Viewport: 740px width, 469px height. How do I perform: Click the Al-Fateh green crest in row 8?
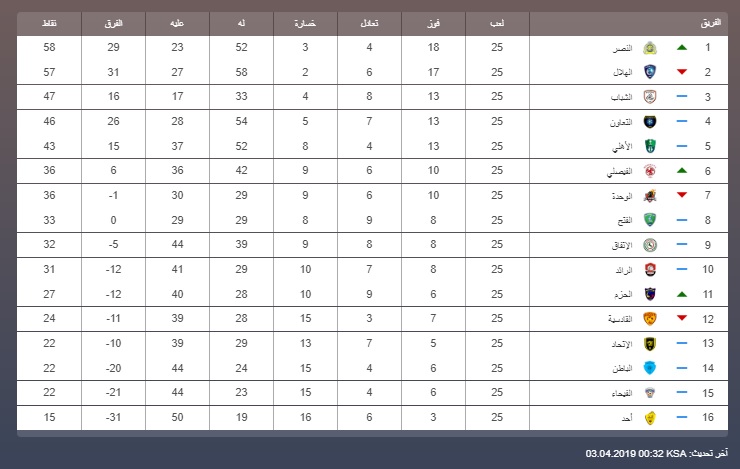click(650, 220)
